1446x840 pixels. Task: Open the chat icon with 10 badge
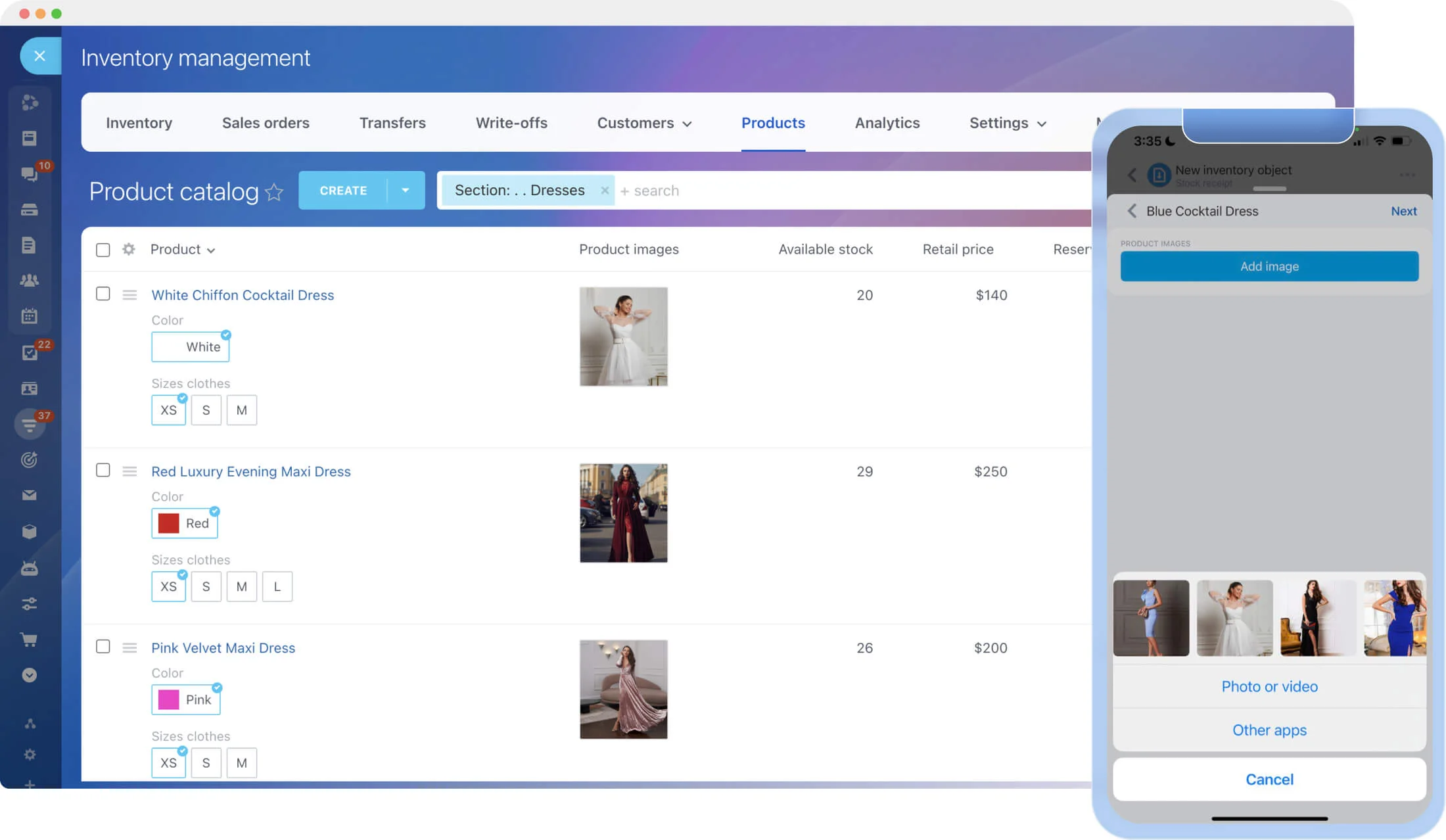(x=30, y=174)
